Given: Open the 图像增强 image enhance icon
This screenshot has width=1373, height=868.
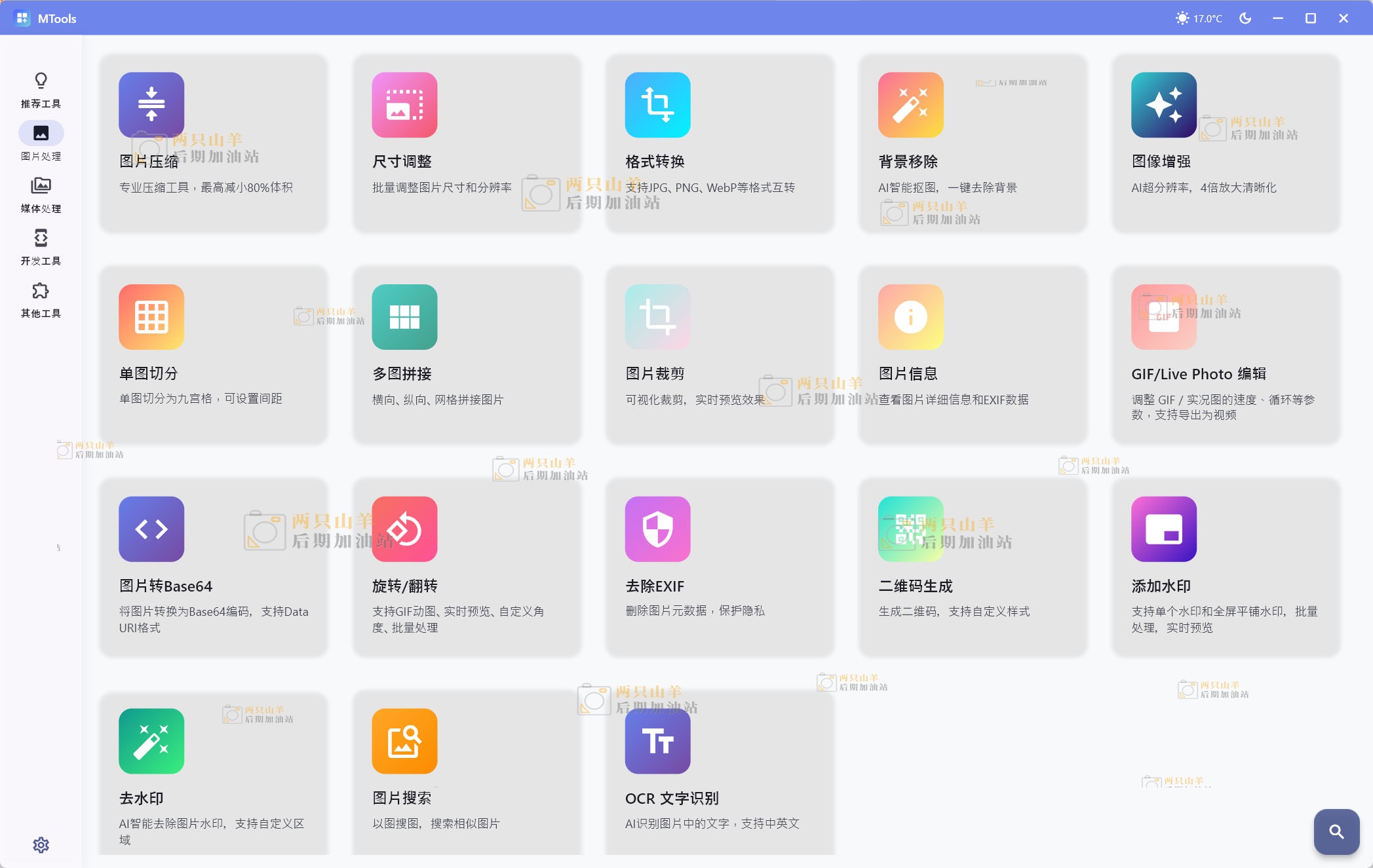Looking at the screenshot, I should pos(1163,105).
